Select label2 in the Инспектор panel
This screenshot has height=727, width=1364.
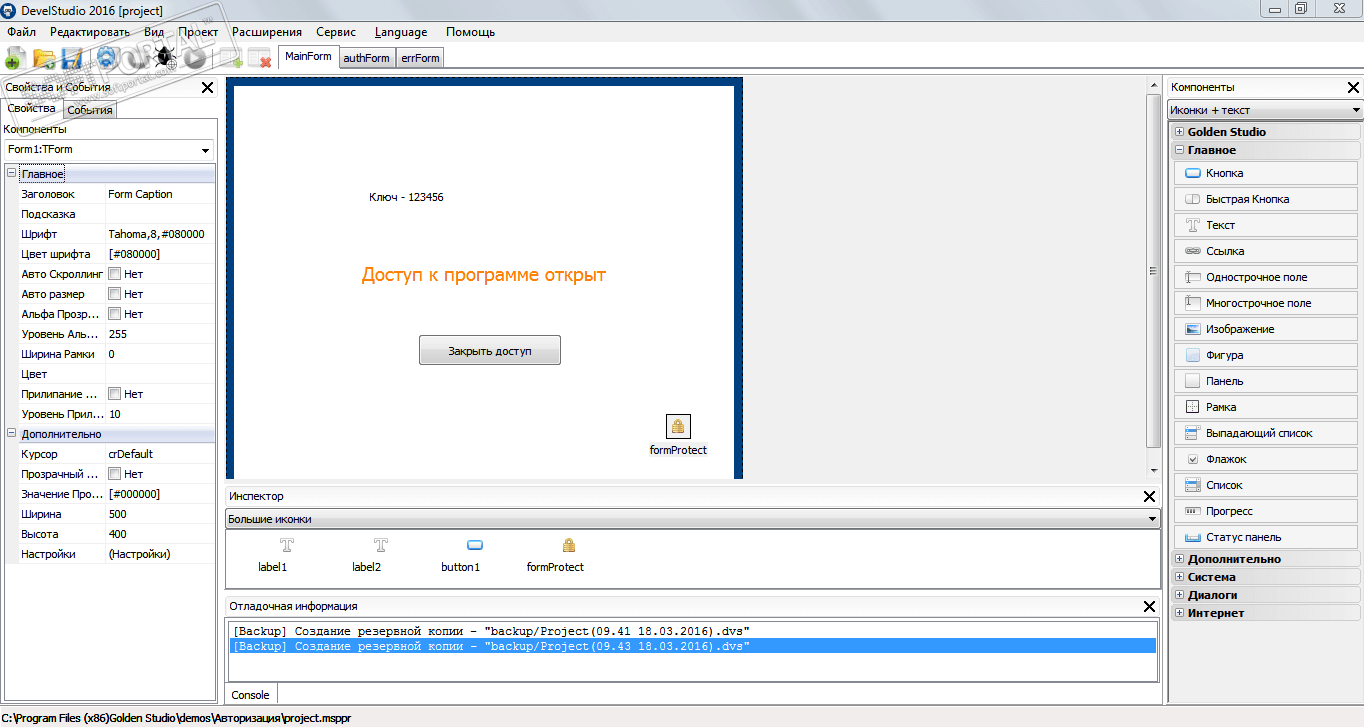[366, 555]
